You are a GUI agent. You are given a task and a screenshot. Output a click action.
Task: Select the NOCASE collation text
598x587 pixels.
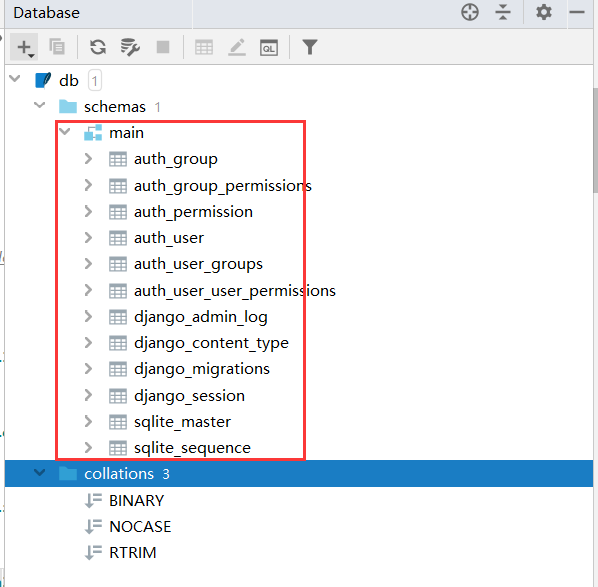click(140, 527)
